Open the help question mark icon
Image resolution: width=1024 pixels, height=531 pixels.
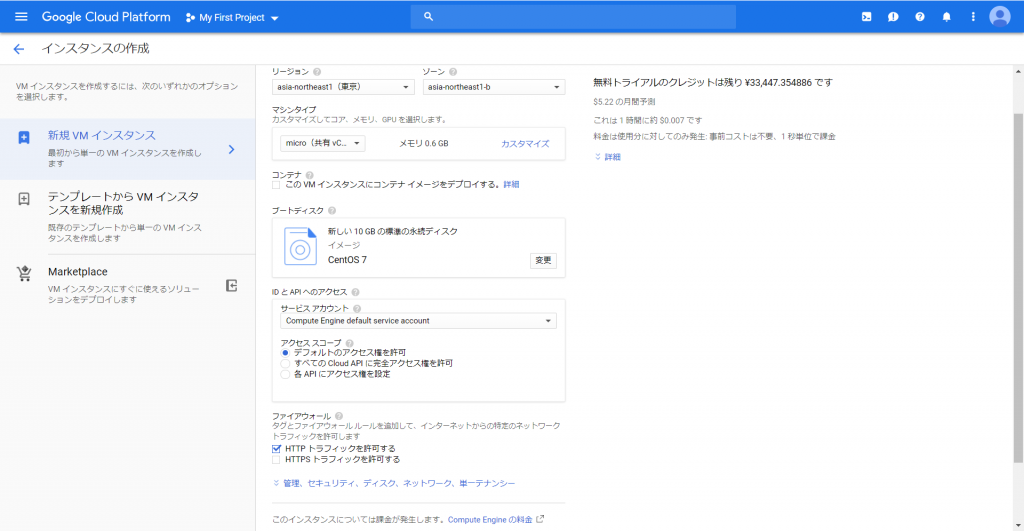coord(919,17)
